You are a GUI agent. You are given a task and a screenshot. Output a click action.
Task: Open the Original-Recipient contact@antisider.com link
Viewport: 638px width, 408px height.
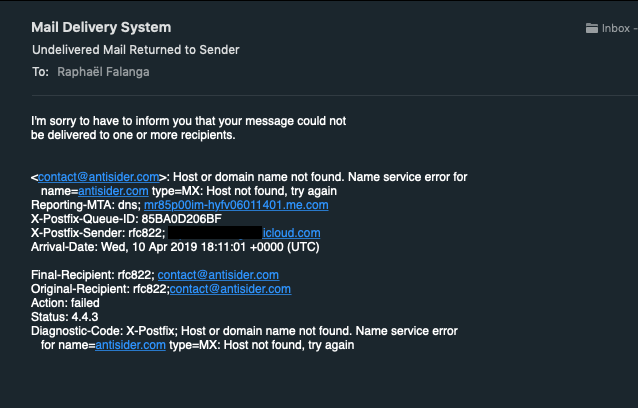pos(230,289)
